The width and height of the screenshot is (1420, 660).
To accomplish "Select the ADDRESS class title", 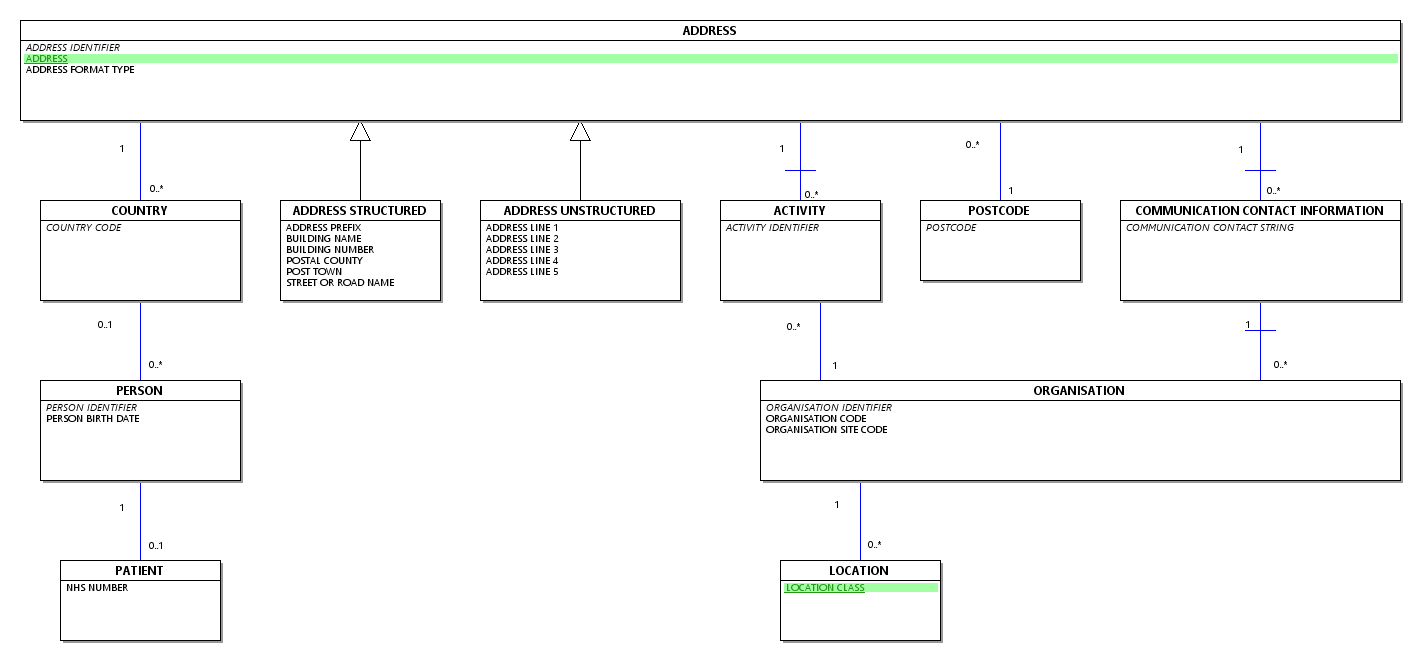I will pos(709,31).
